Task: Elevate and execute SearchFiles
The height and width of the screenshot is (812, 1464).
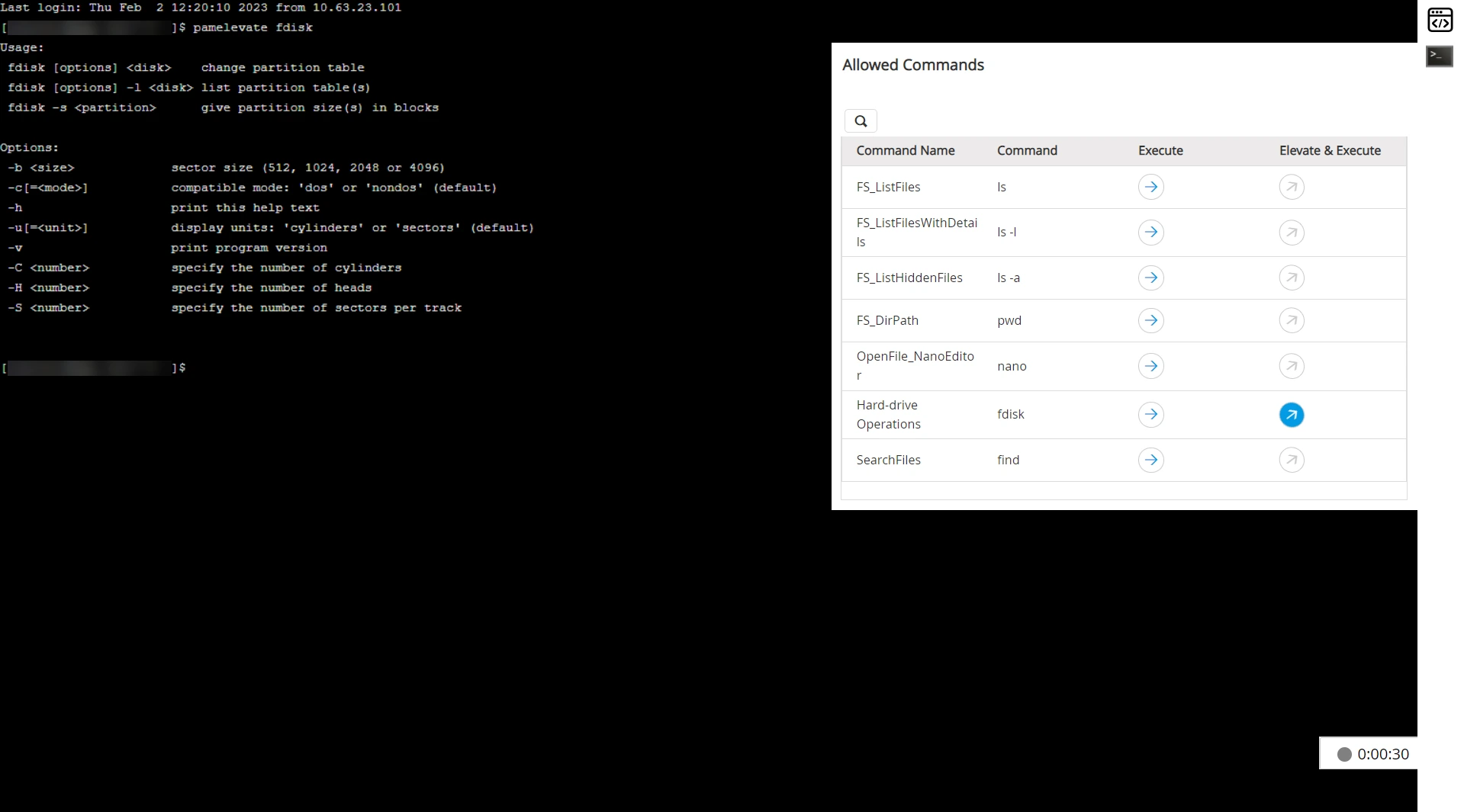Action: [x=1292, y=460]
